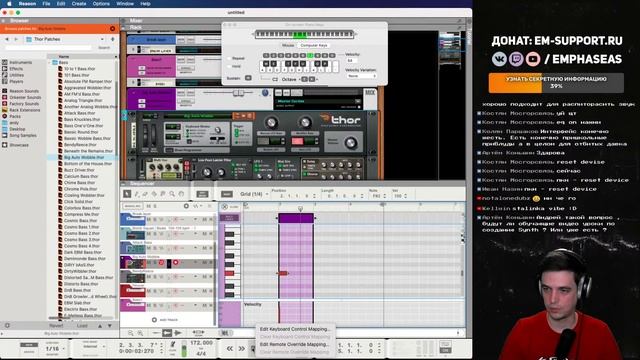Select the eraser tool in sequencer toolbar
The image size is (640, 360).
coord(145,194)
